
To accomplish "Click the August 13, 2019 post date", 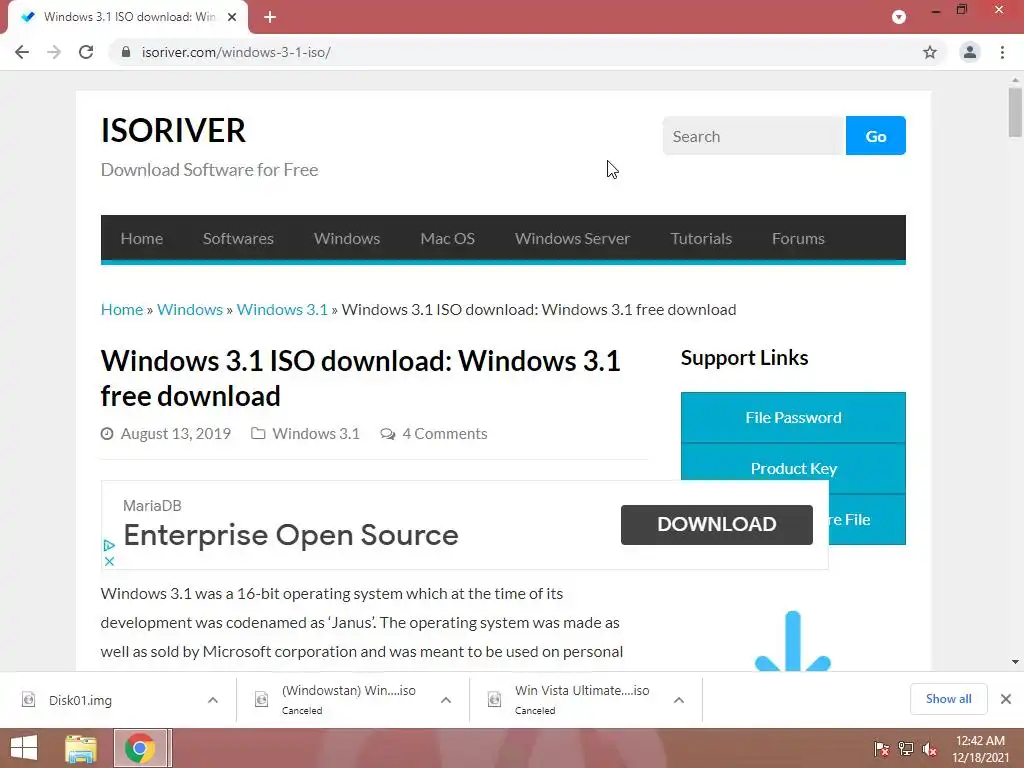I will click(176, 434).
